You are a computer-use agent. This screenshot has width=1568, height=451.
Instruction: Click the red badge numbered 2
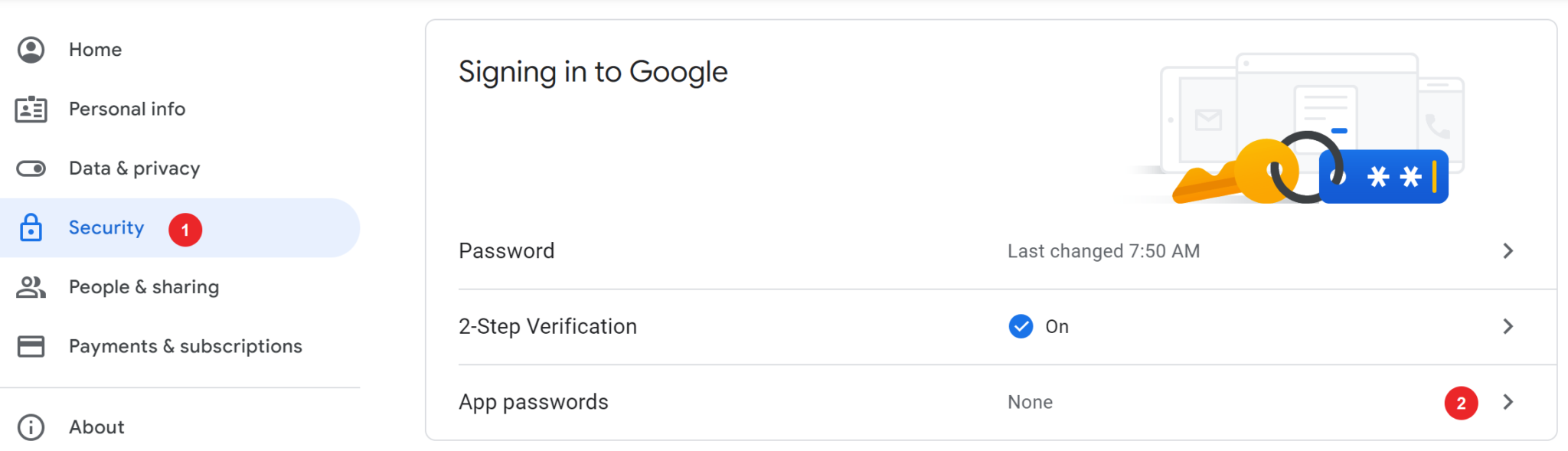point(1461,403)
